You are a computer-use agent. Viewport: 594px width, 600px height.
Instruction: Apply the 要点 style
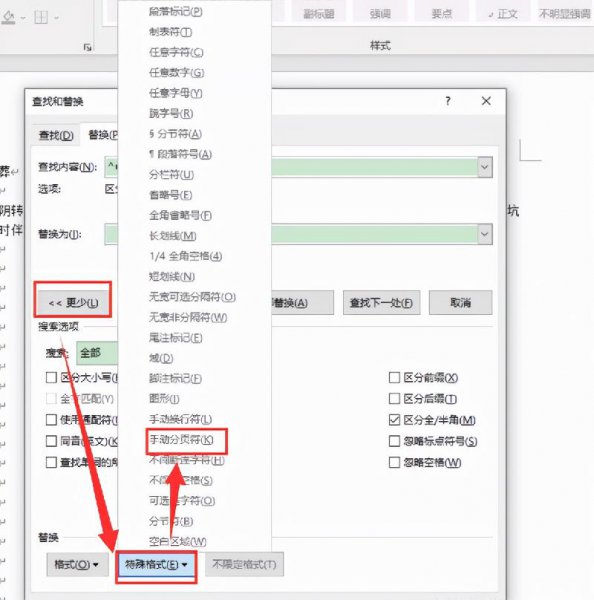(x=442, y=14)
